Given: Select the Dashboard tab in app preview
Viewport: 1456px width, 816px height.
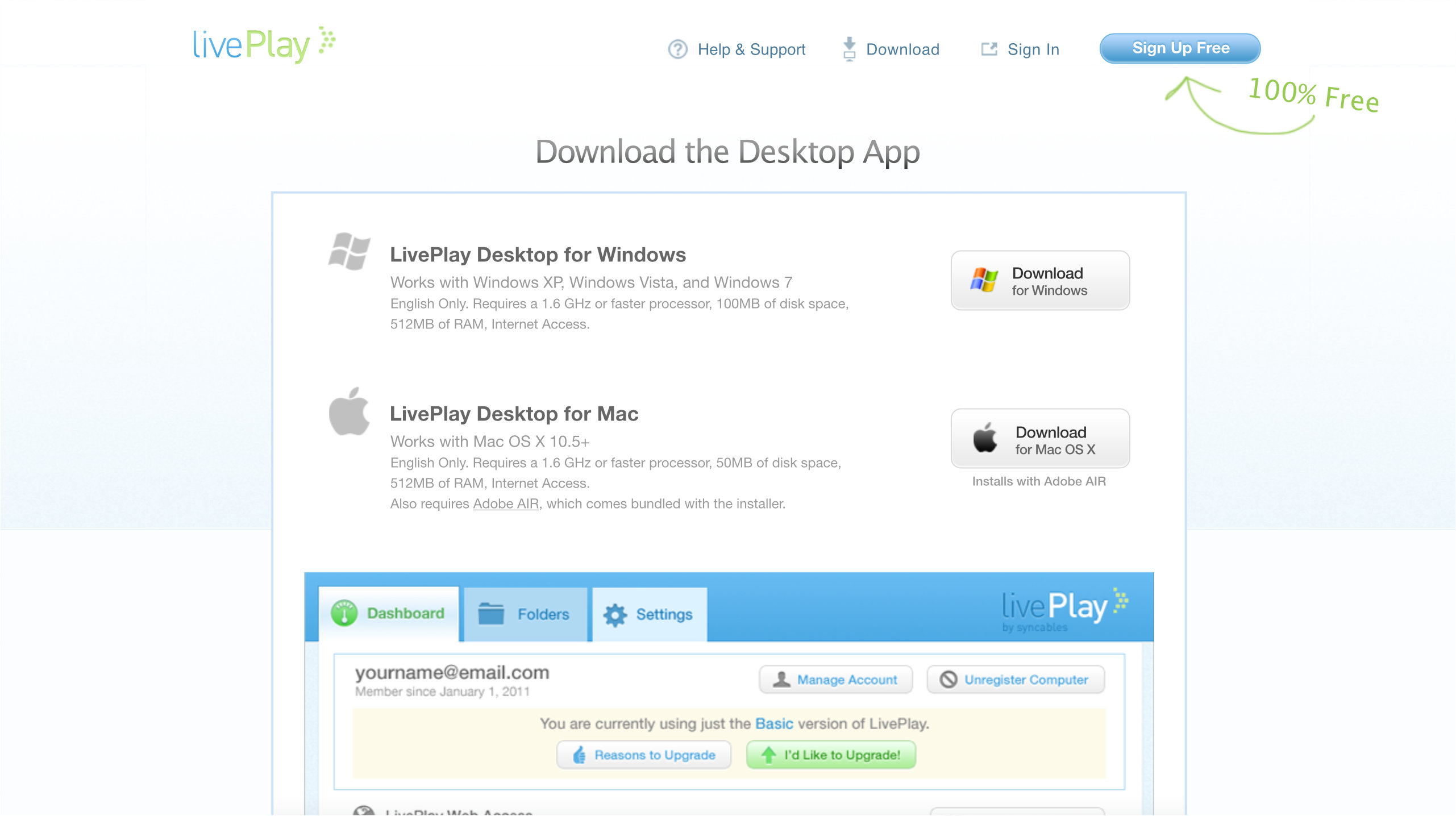Looking at the screenshot, I should click(x=389, y=614).
